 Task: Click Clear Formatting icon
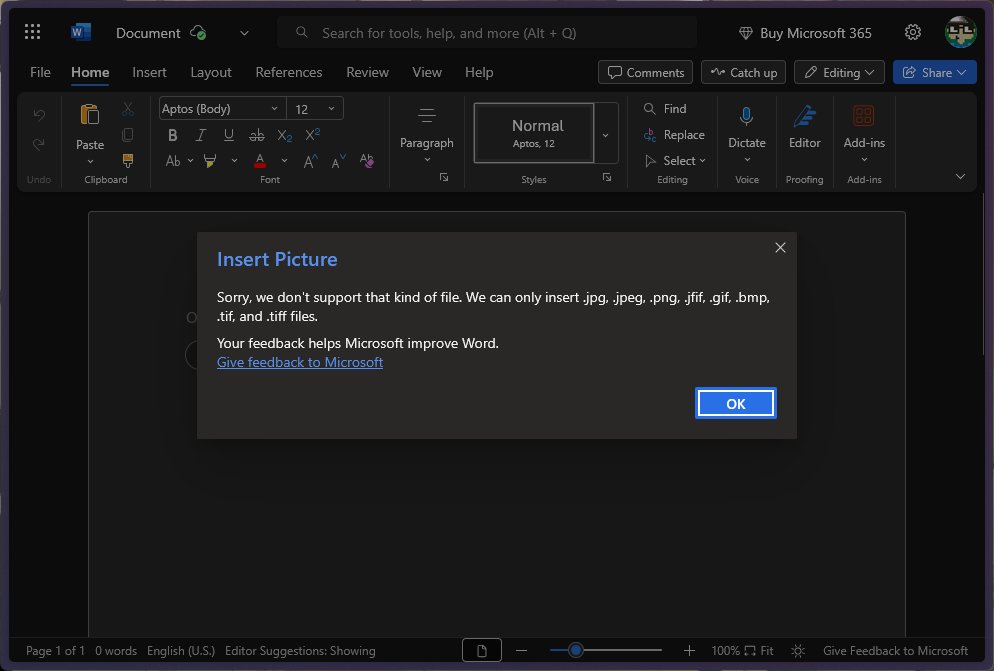[366, 161]
